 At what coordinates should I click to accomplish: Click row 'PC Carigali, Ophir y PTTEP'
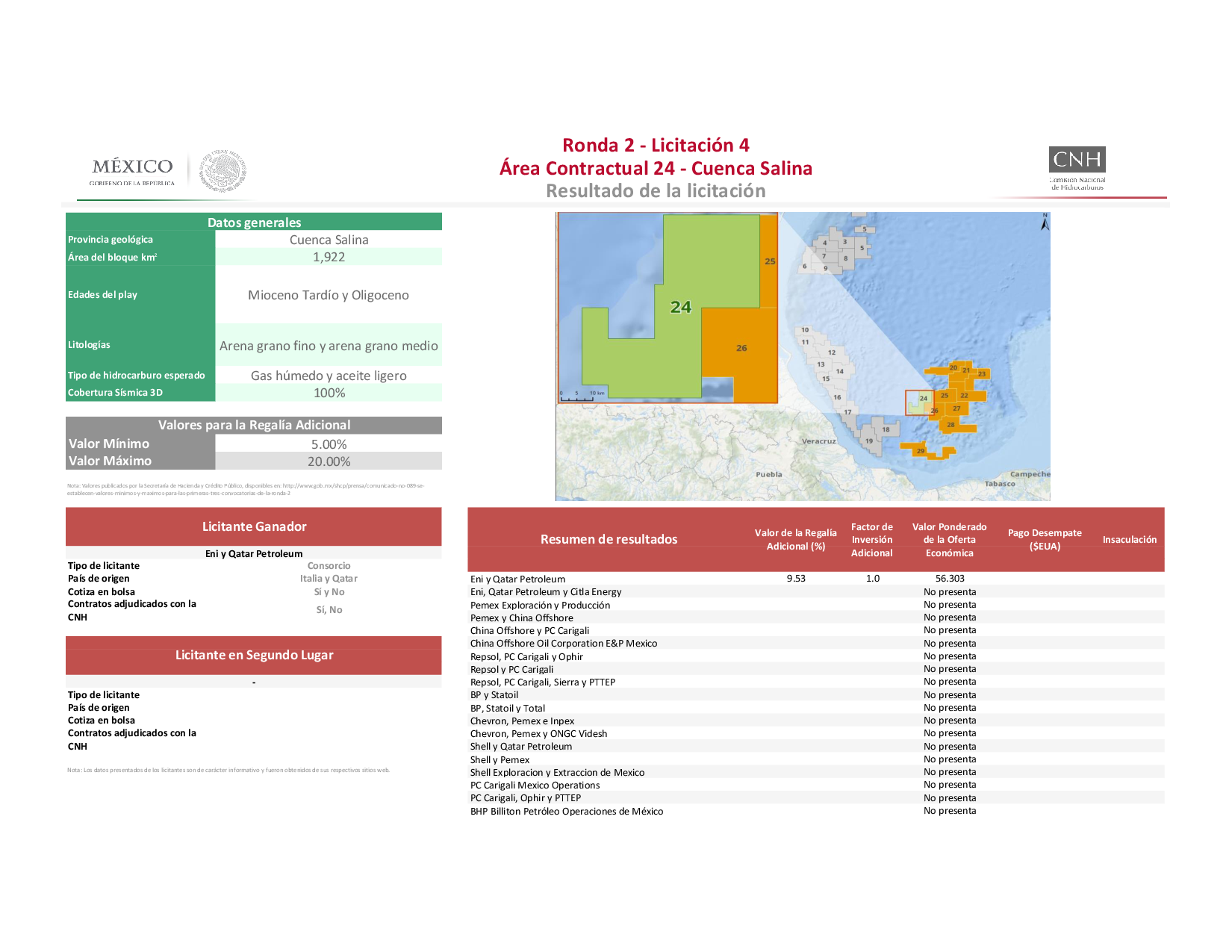point(816,797)
